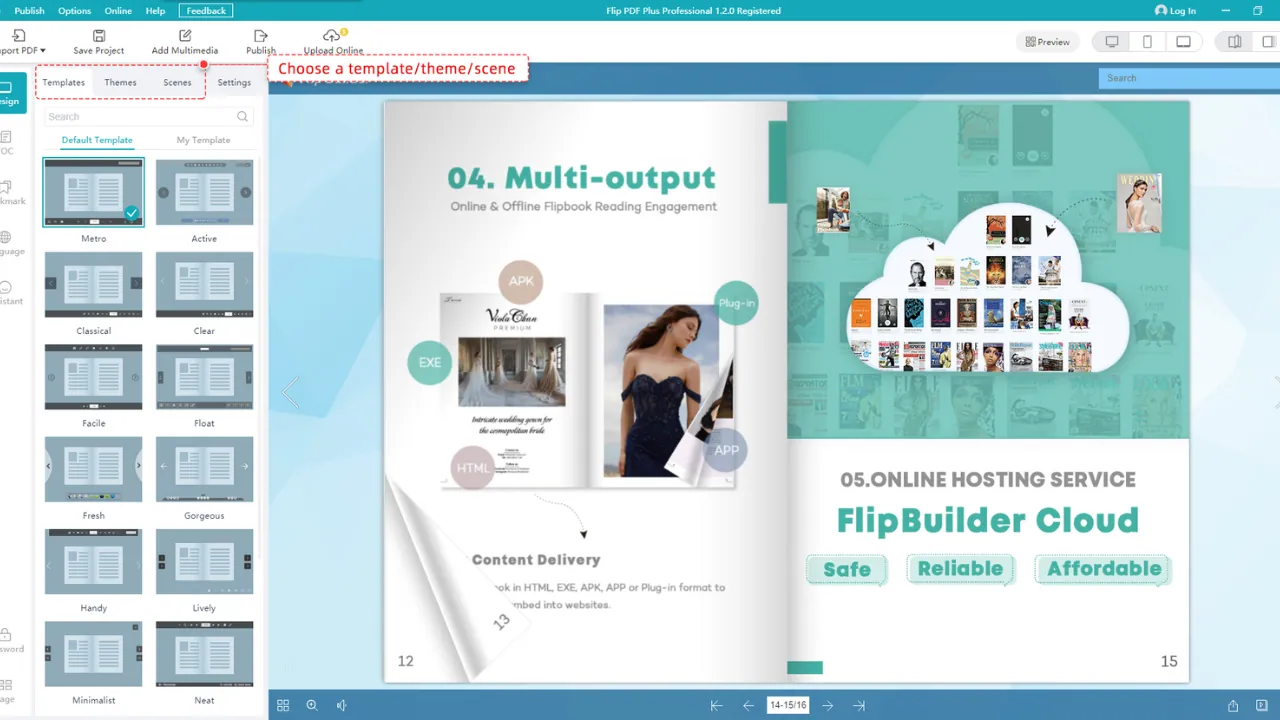1280x720 pixels.
Task: Click the zoom in magnifier icon
Action: [x=312, y=705]
